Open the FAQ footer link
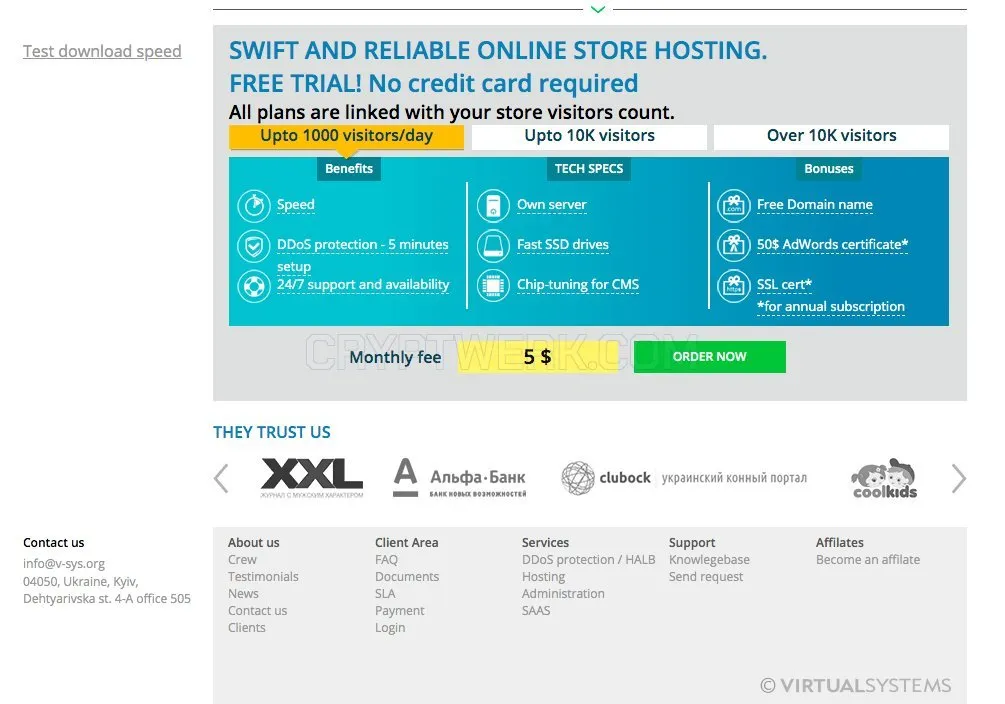 coord(386,560)
